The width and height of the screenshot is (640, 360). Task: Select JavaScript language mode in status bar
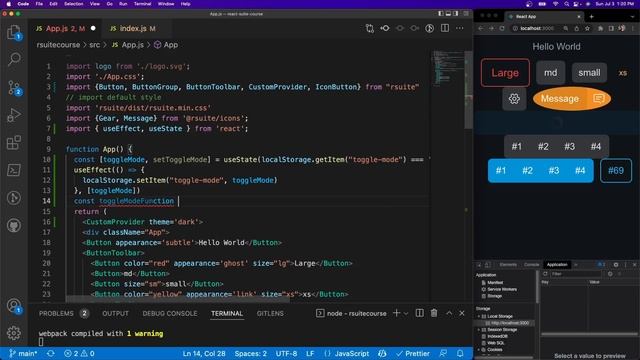(351, 353)
